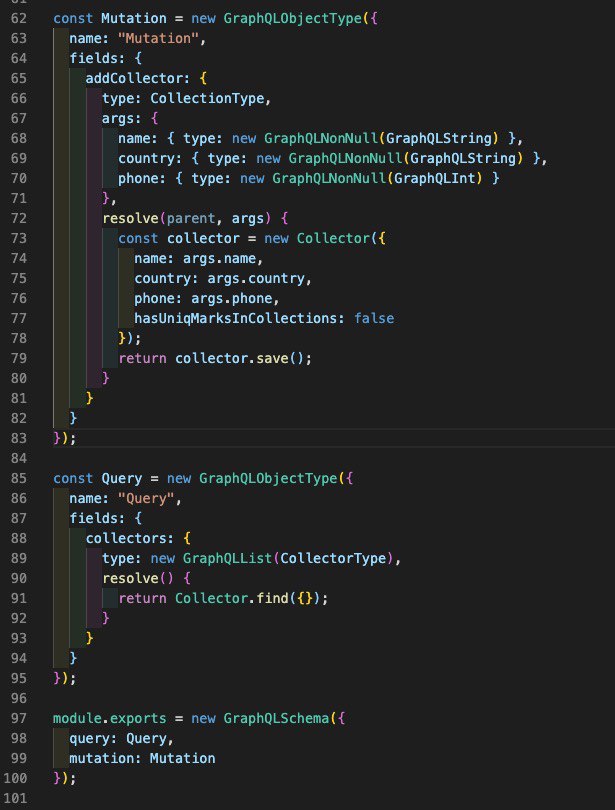Click args.phone on line 76
Image resolution: width=615 pixels, height=810 pixels.
231,298
